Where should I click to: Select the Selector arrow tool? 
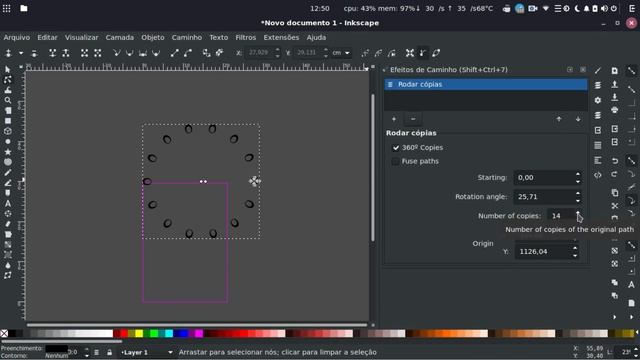point(8,69)
